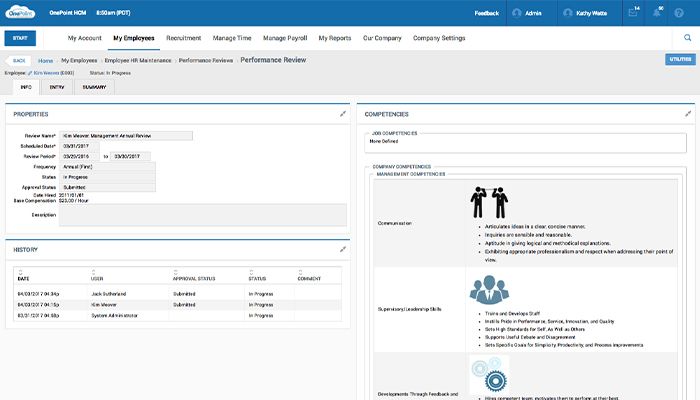Click the OnePoint cloud logo
Image resolution: width=700 pixels, height=400 pixels.
20,12
